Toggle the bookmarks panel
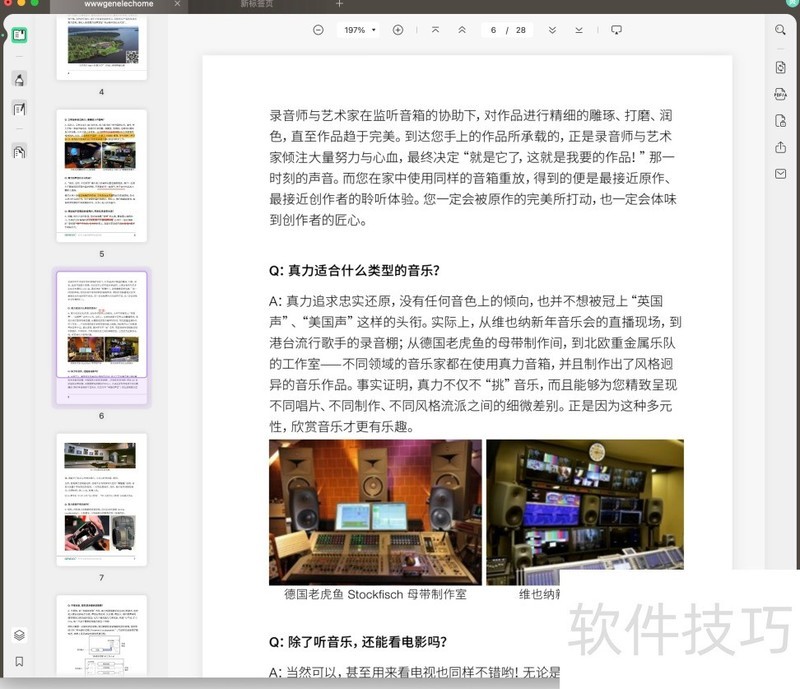The width and height of the screenshot is (800, 689). (x=19, y=661)
